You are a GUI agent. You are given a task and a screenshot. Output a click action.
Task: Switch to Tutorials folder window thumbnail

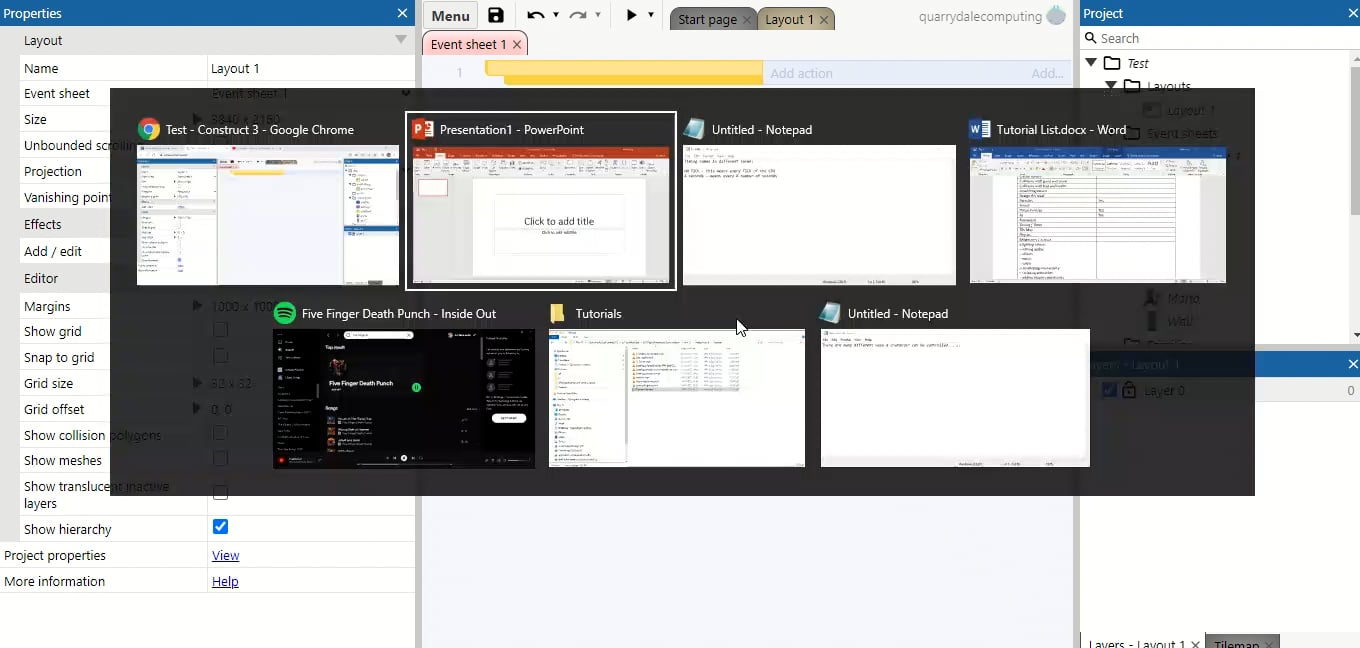pos(677,398)
